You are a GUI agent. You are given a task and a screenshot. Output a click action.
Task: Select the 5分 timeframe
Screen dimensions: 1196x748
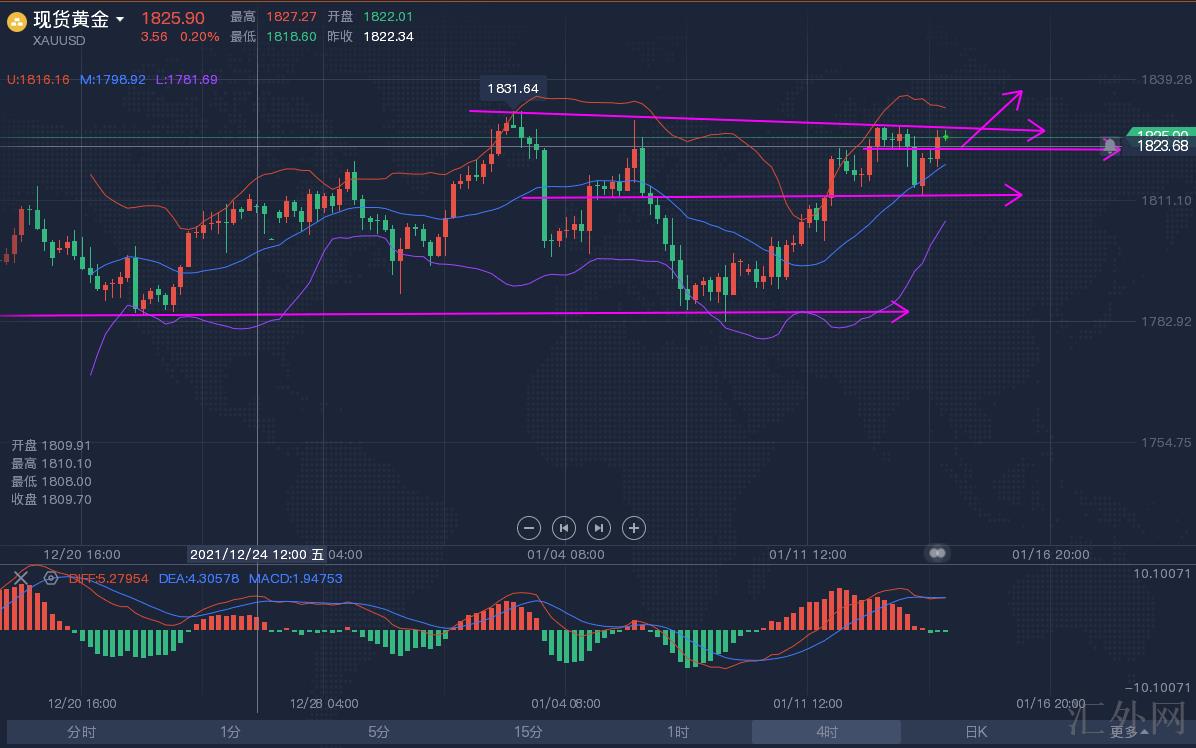(x=379, y=732)
